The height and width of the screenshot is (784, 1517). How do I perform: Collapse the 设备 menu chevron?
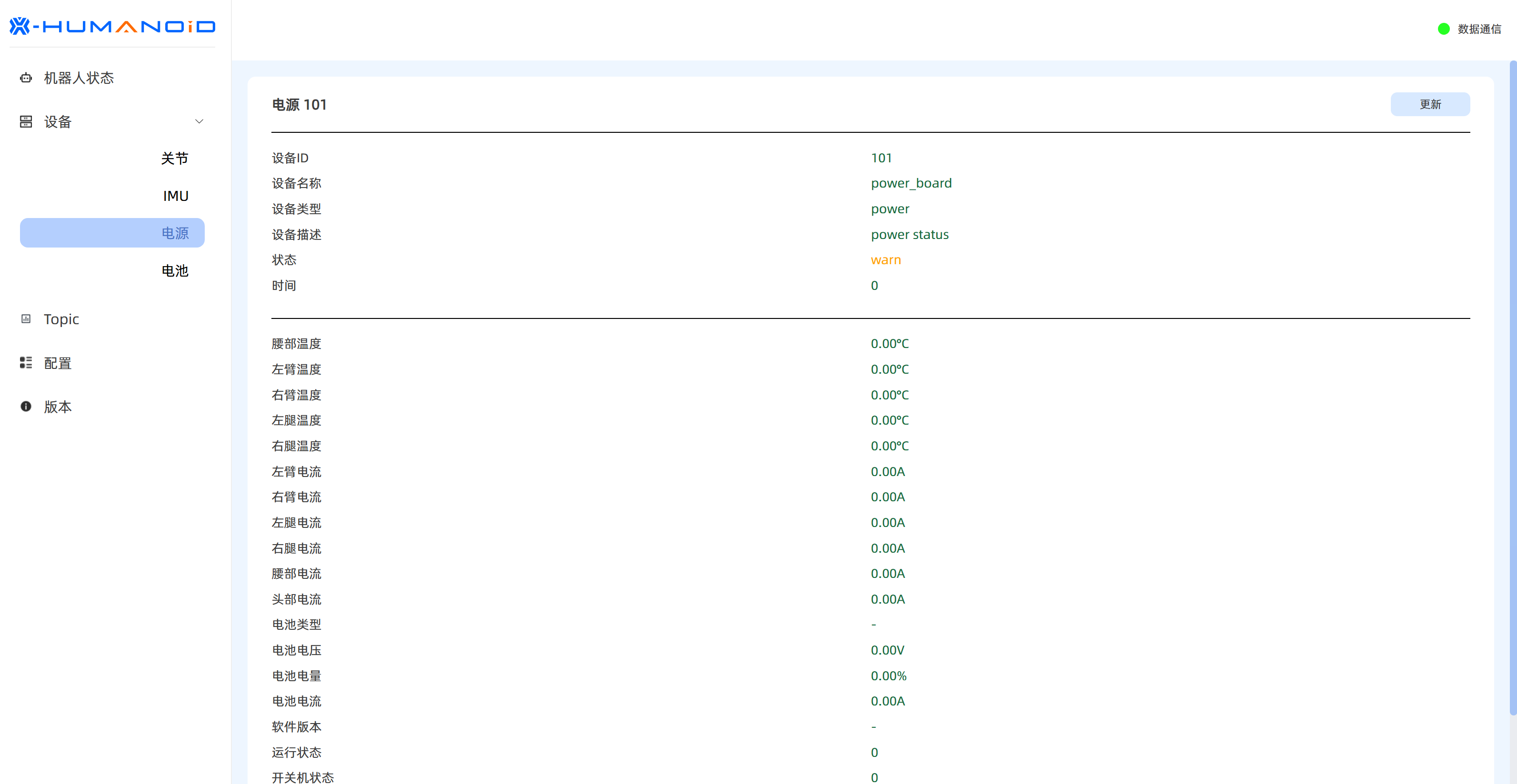(x=199, y=122)
